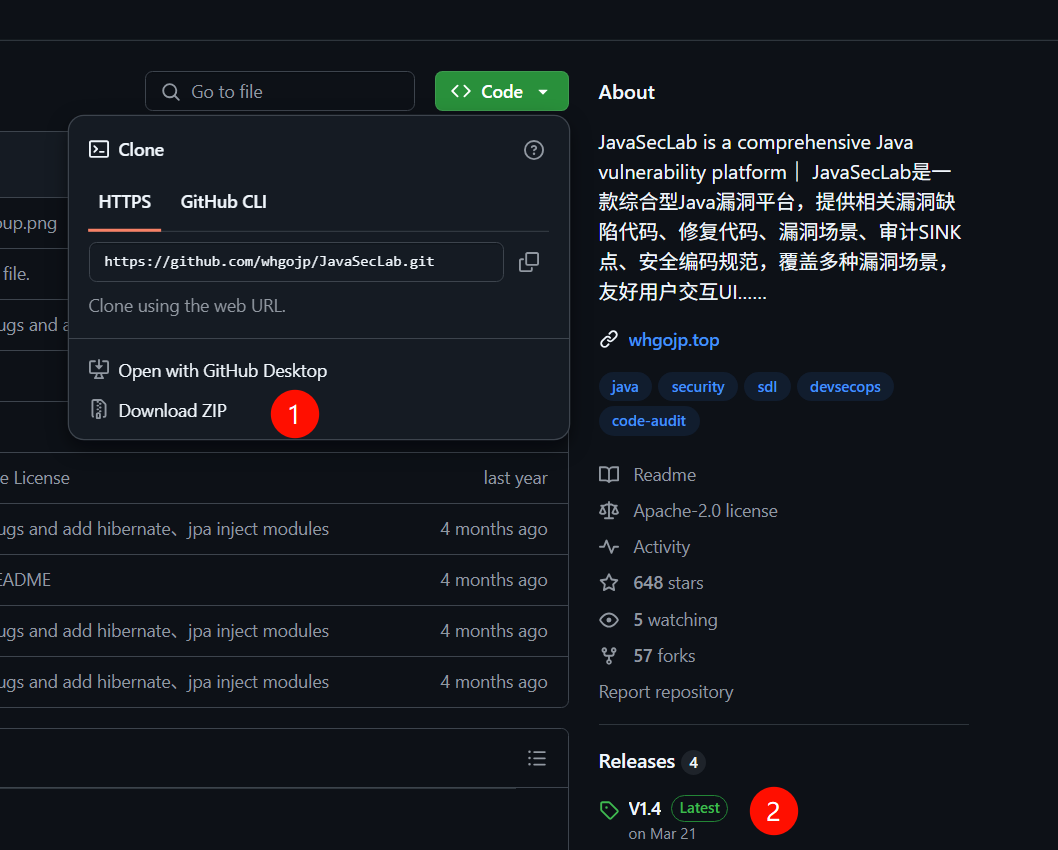Viewport: 1058px width, 850px height.
Task: Open the Releases heading link
Action: point(637,762)
